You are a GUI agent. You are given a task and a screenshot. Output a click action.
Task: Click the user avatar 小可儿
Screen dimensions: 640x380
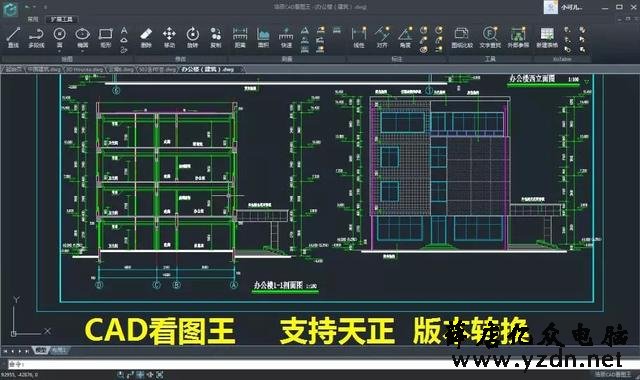pos(551,7)
